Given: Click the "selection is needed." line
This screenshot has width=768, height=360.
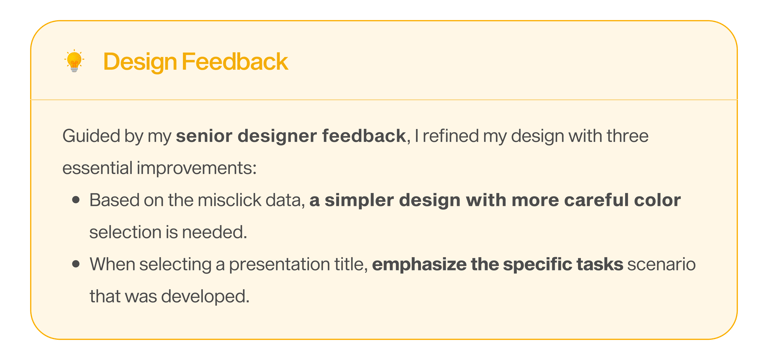Looking at the screenshot, I should 168,233.
